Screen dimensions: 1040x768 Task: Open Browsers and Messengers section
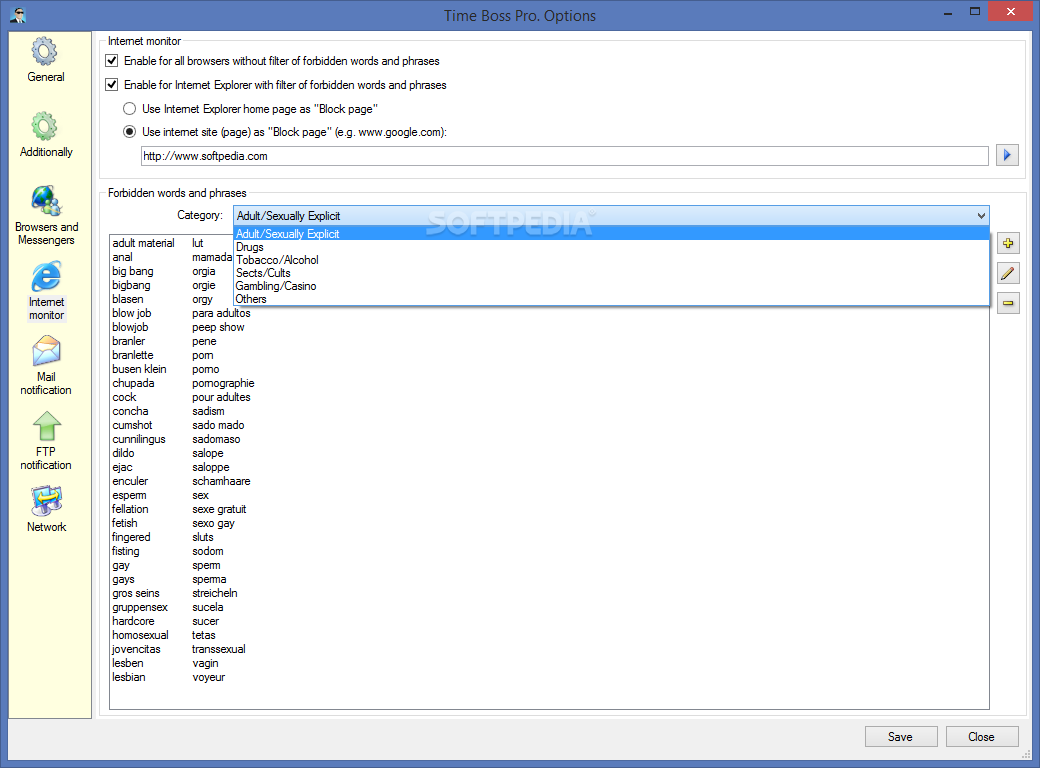tap(46, 216)
